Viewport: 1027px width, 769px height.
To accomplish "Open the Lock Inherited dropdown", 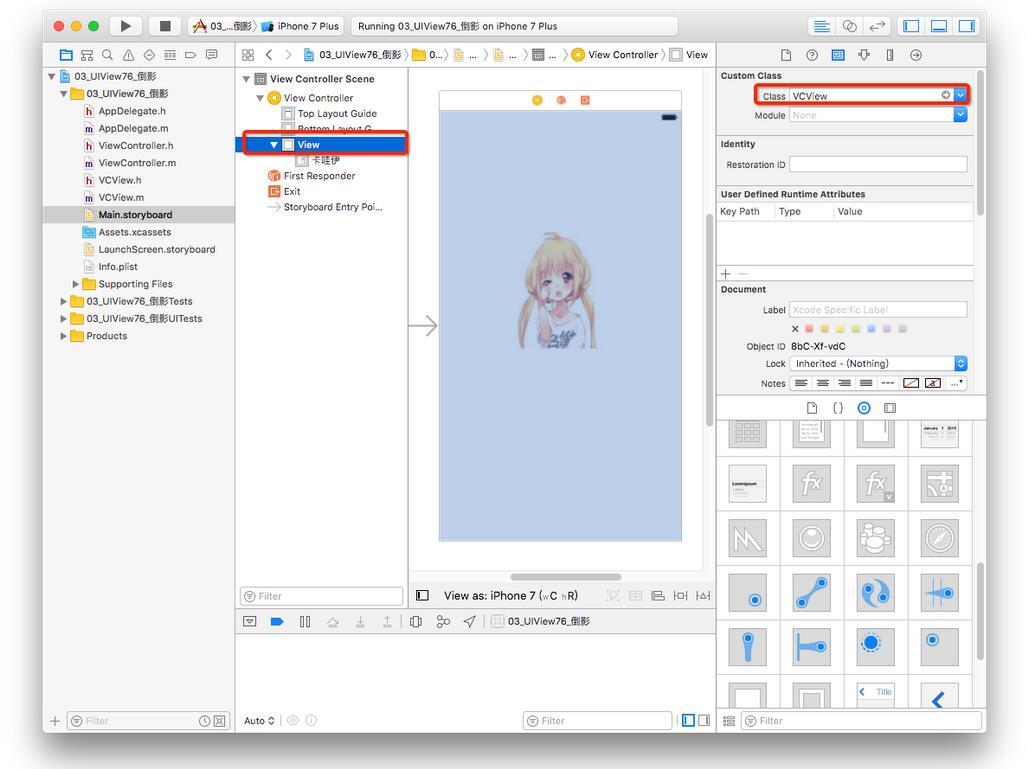I will [x=961, y=364].
